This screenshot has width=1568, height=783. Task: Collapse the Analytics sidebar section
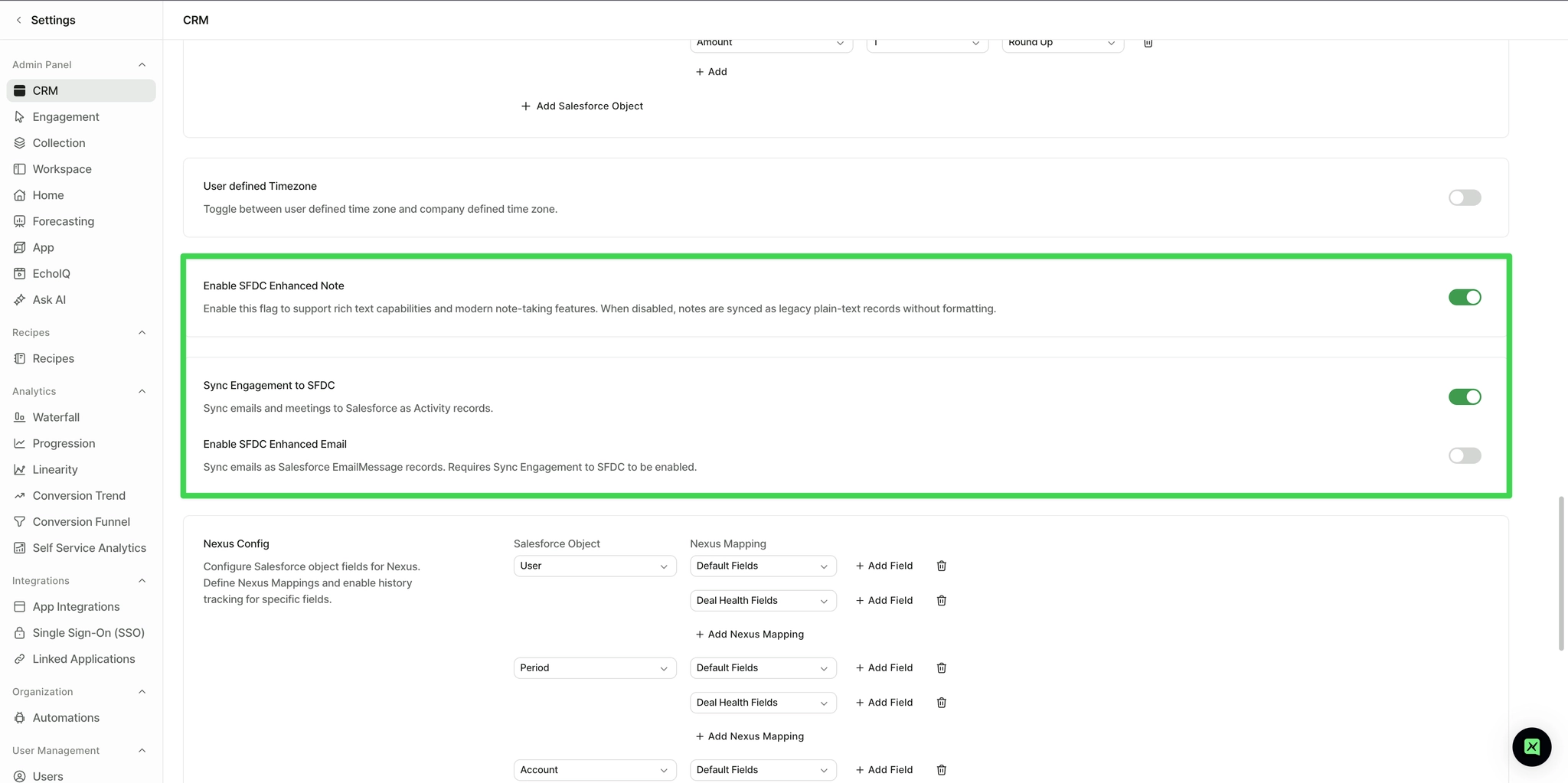(x=142, y=391)
